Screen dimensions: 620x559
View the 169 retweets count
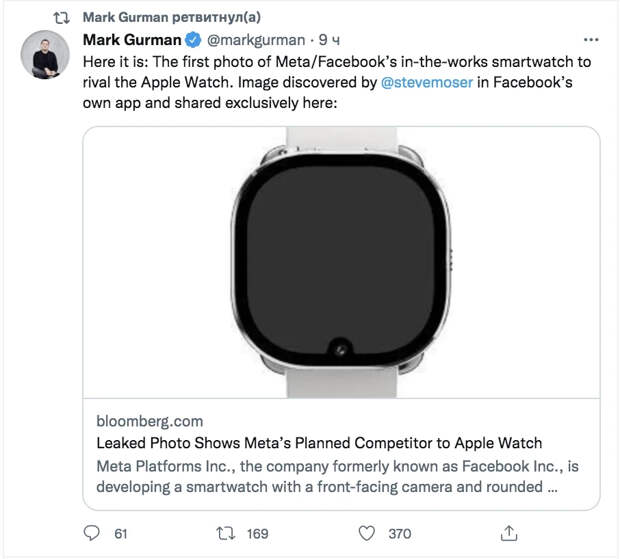[x=257, y=534]
